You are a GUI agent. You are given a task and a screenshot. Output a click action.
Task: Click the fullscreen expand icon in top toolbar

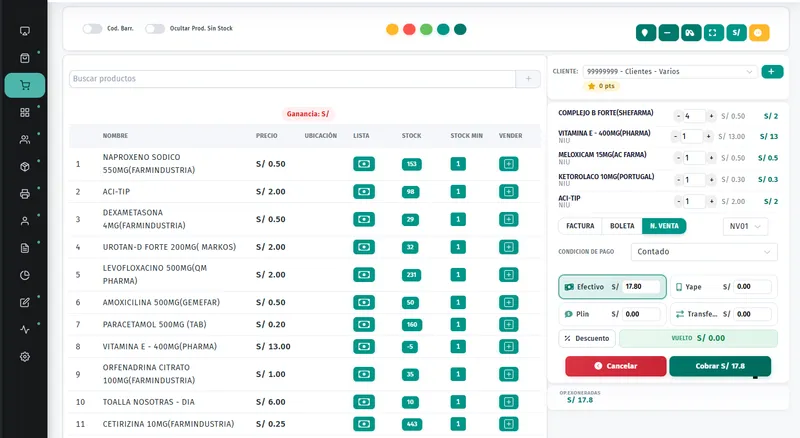pos(713,33)
